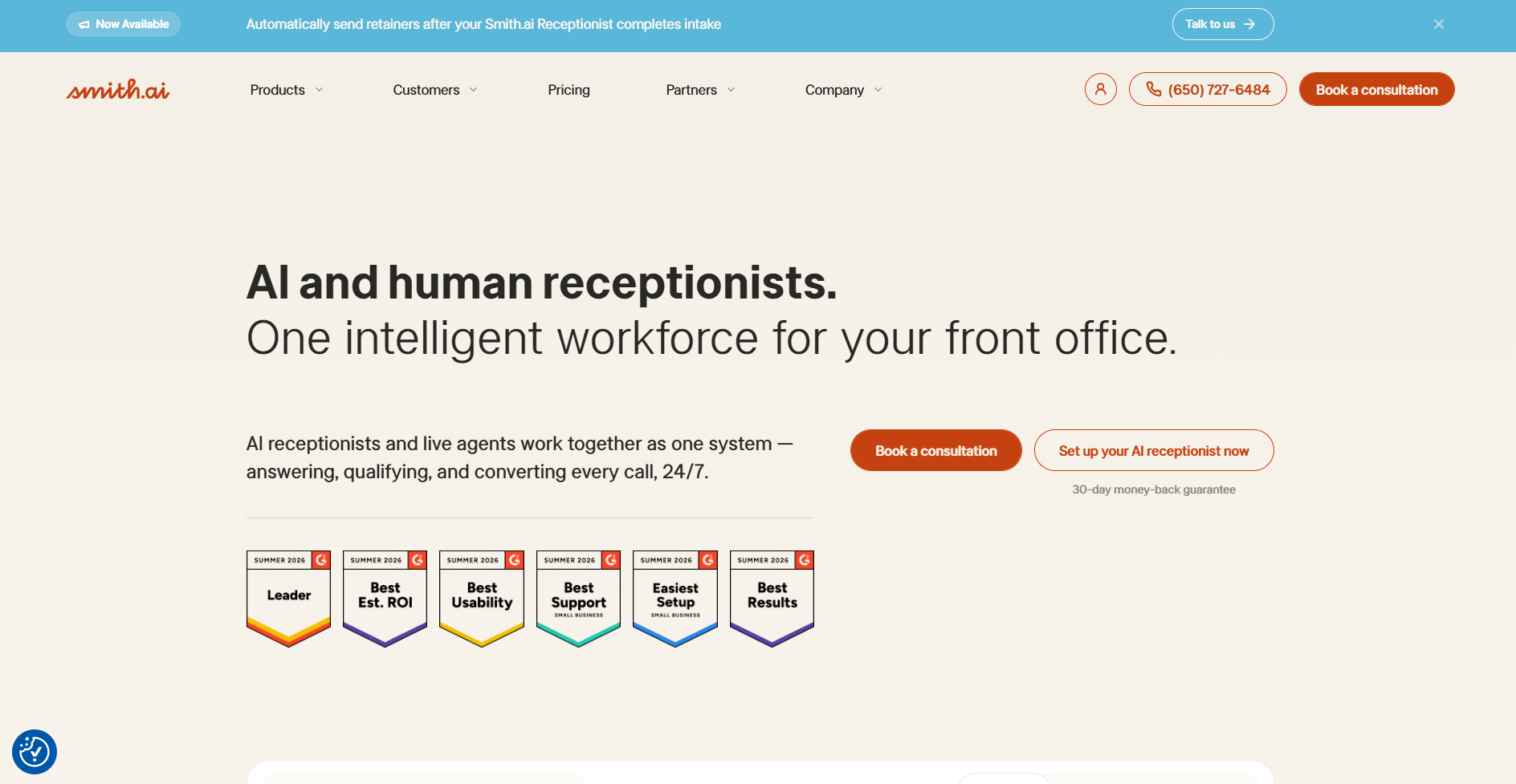Screen dimensions: 1516x784
Task: Click Set up your AI receptionist now
Action: tap(1154, 450)
